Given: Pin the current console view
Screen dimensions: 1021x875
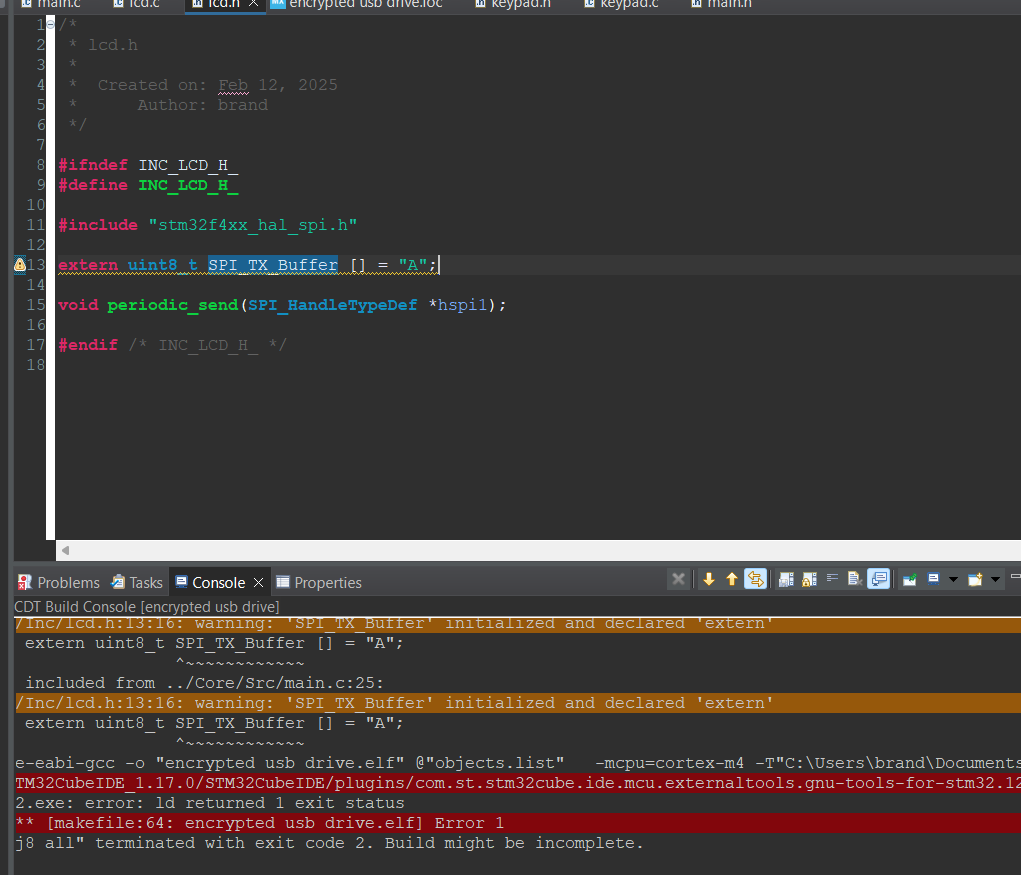Looking at the screenshot, I should click(911, 579).
